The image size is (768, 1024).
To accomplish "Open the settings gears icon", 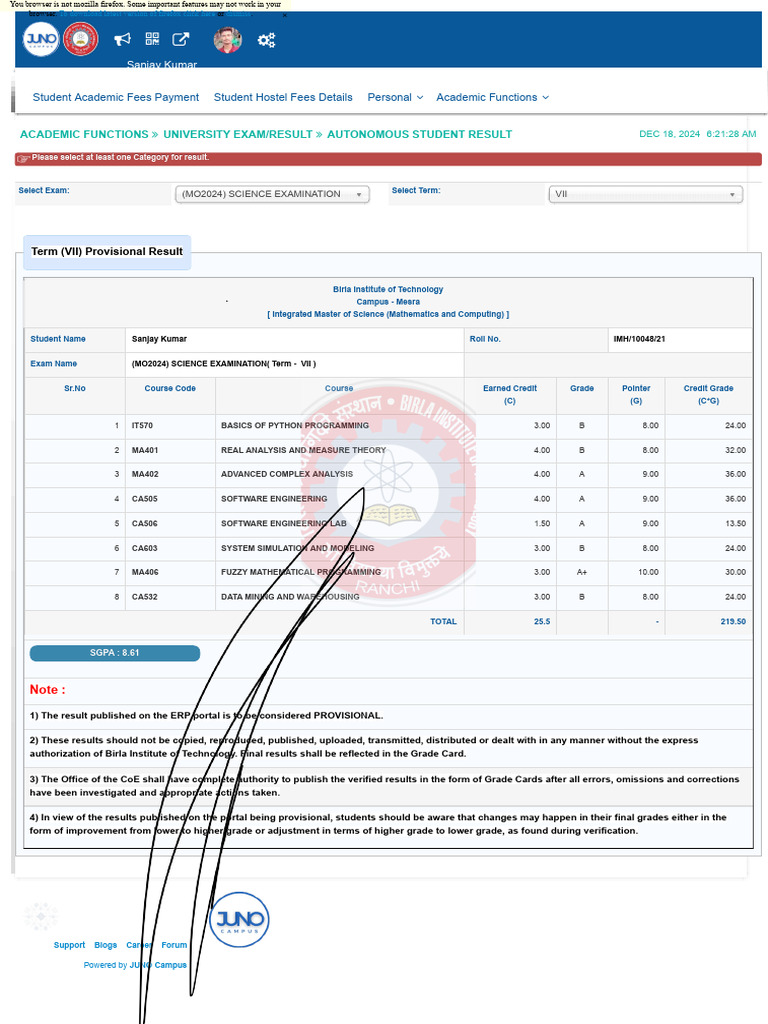I will (266, 40).
